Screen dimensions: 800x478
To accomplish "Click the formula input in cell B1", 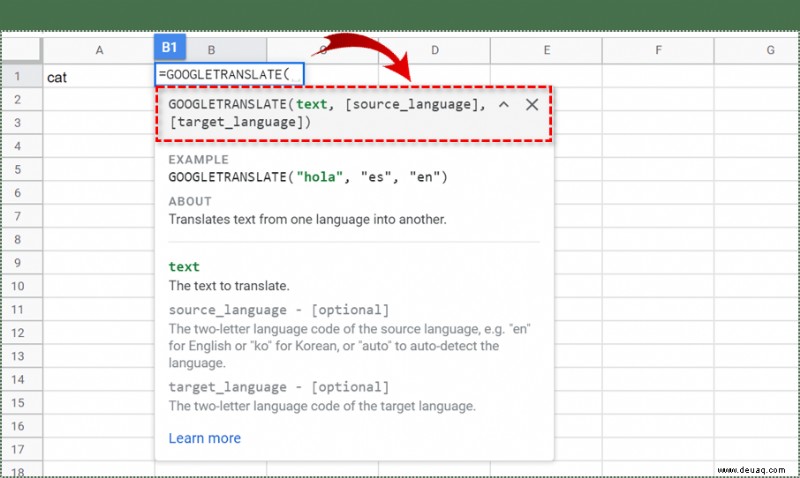I will pos(229,74).
